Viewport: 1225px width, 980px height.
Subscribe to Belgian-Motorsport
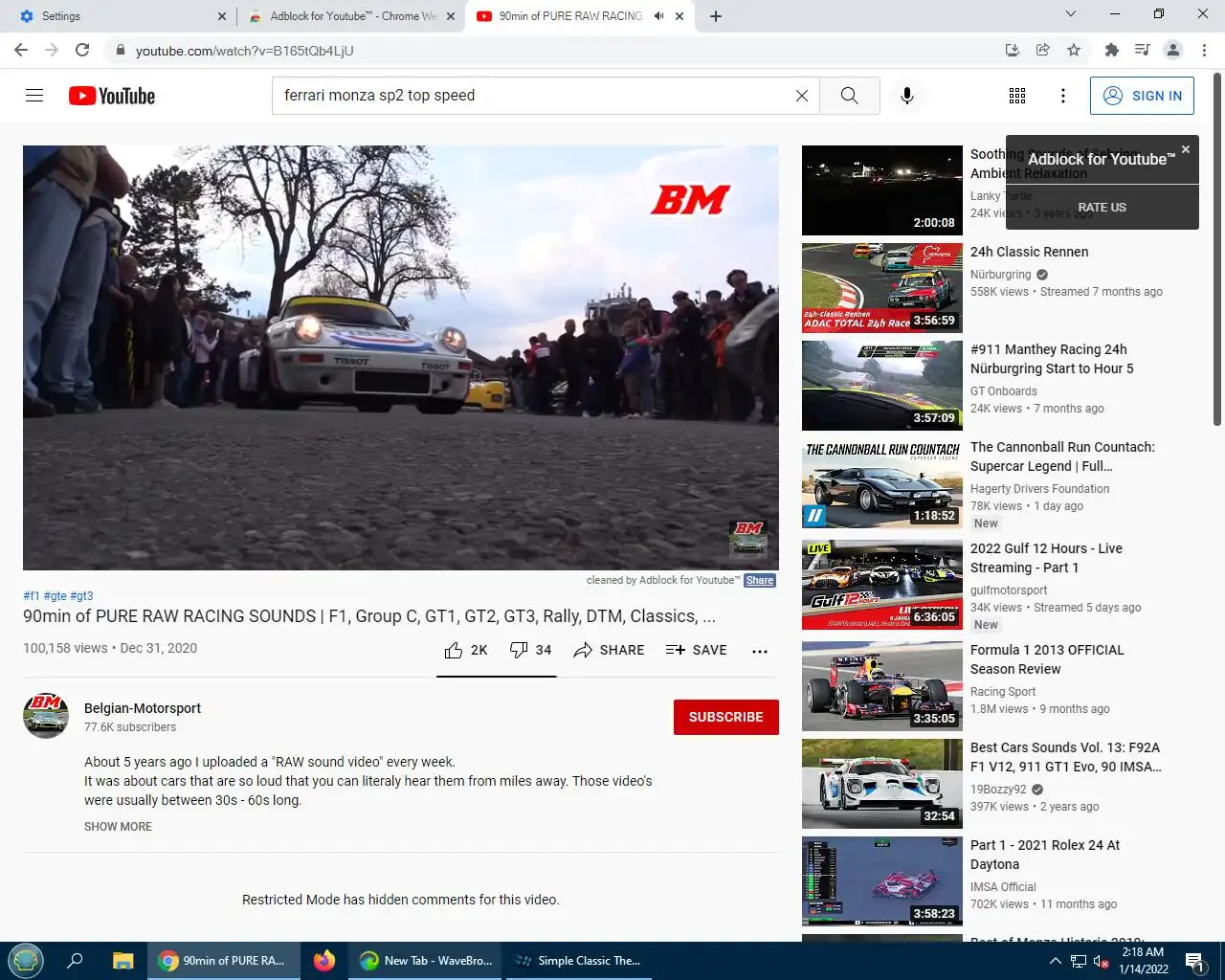tap(726, 717)
